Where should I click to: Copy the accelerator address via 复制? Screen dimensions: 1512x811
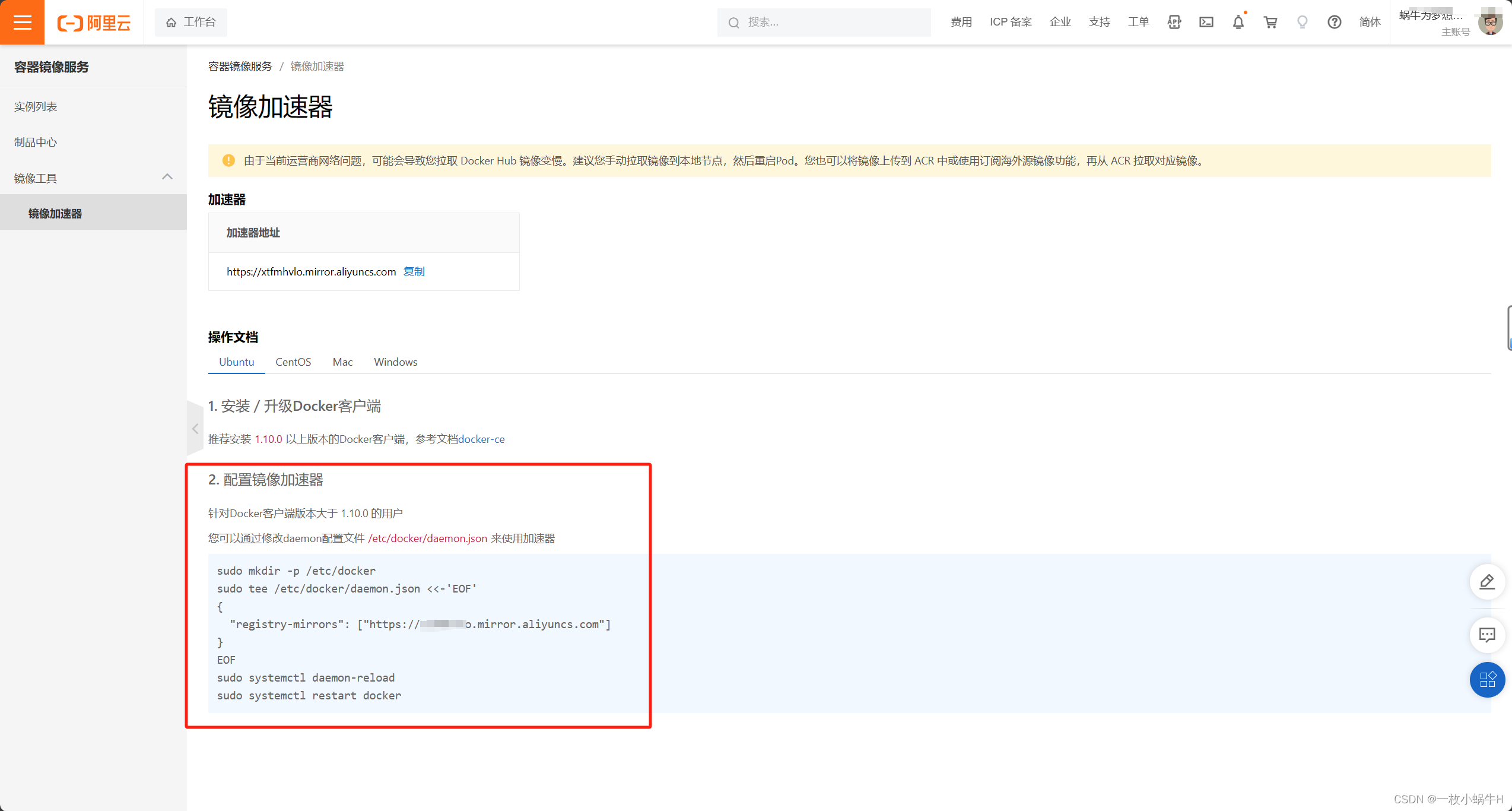[414, 271]
